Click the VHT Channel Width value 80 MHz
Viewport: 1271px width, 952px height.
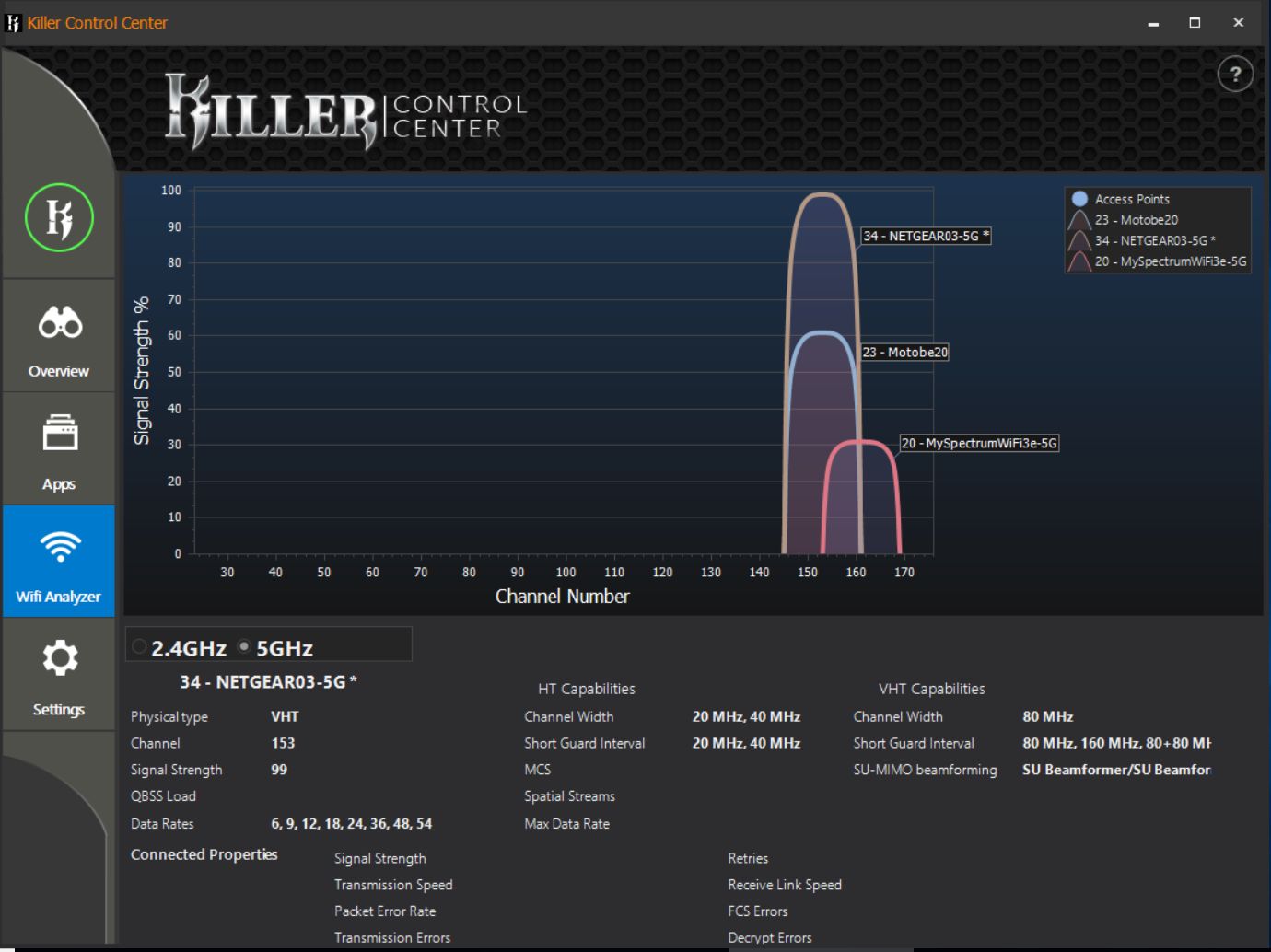coord(1047,716)
